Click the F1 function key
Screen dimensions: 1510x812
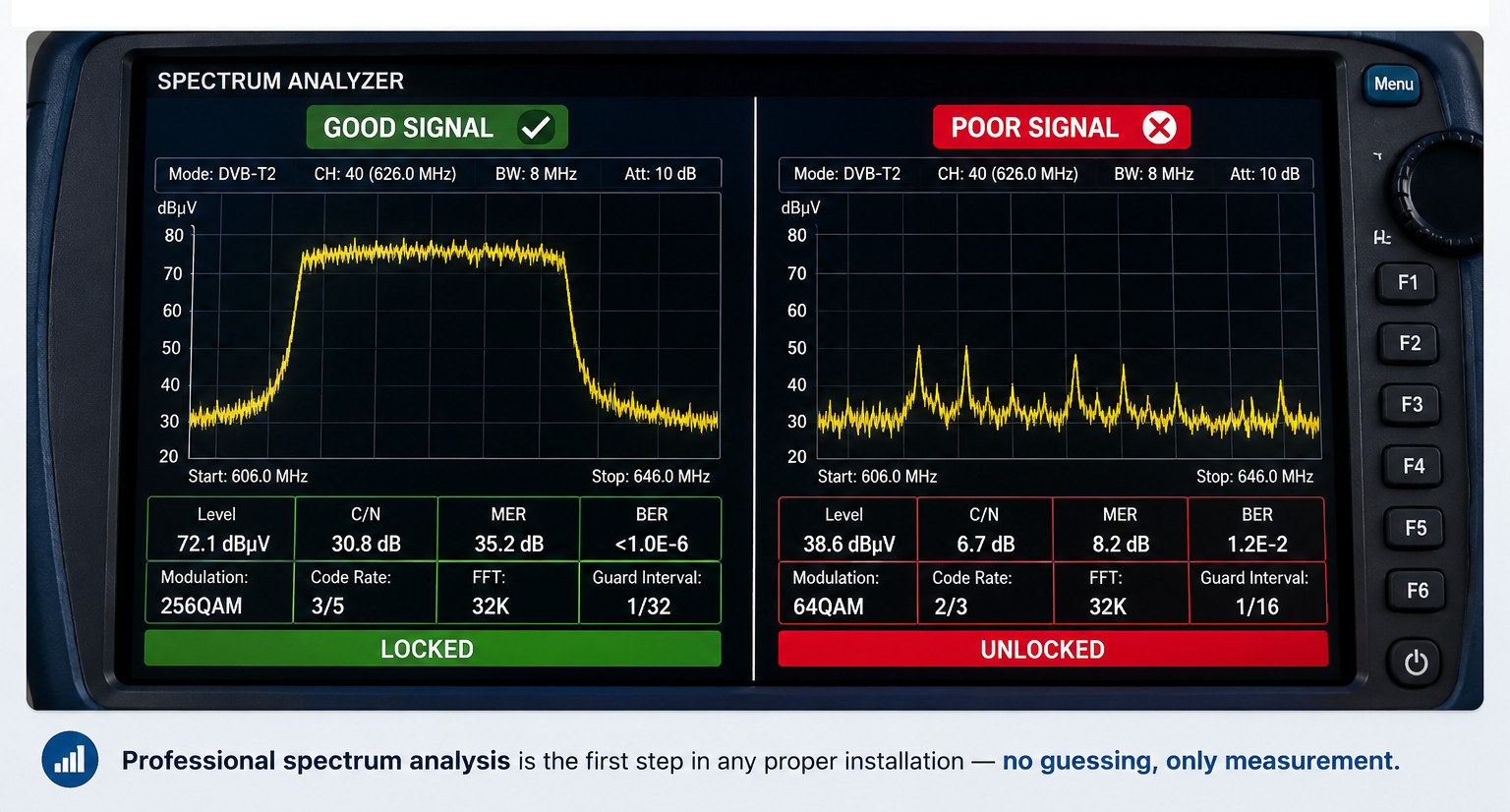point(1408,283)
